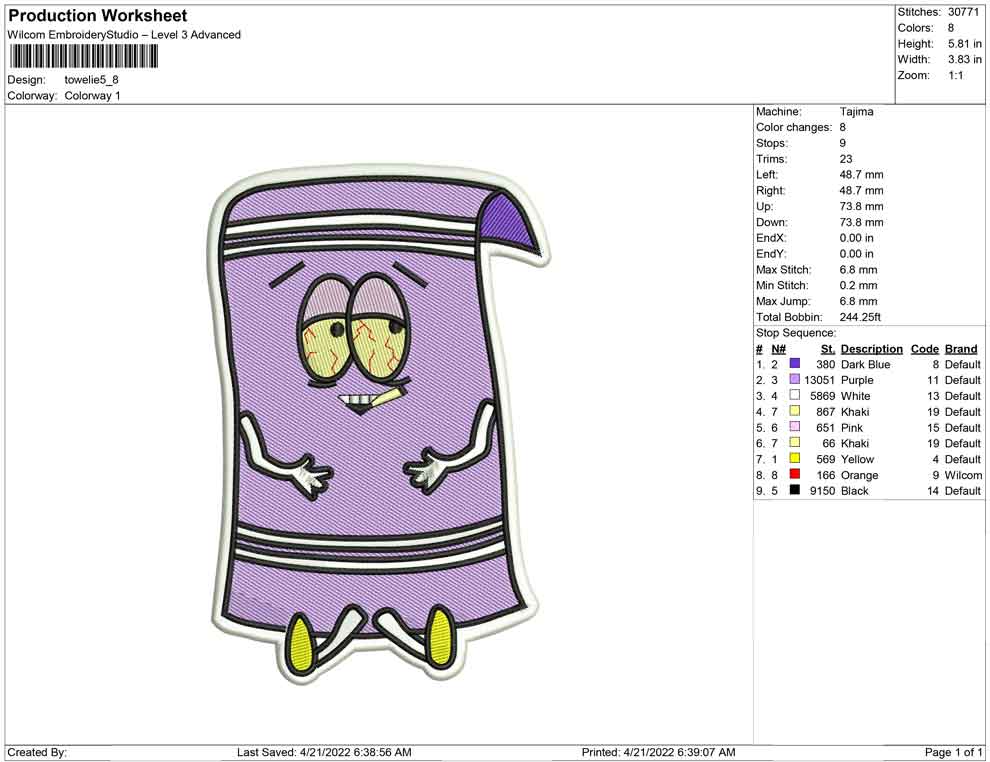Image resolution: width=990 pixels, height=762 pixels.
Task: Click the Stitches value '30771'
Action: pyautogui.click(x=963, y=12)
